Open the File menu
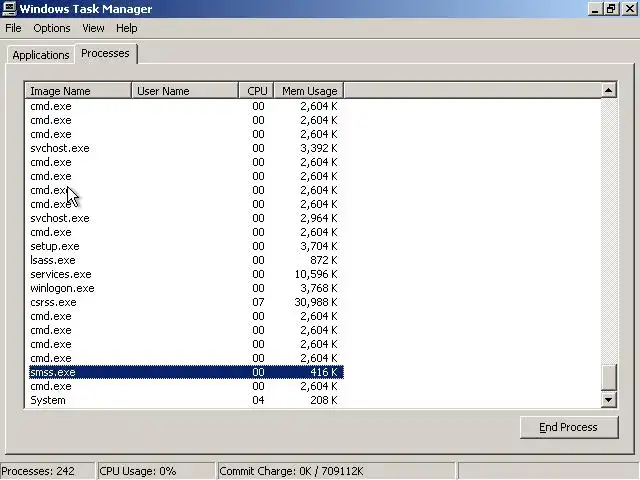Viewport: 640px width, 480px height. click(x=13, y=28)
